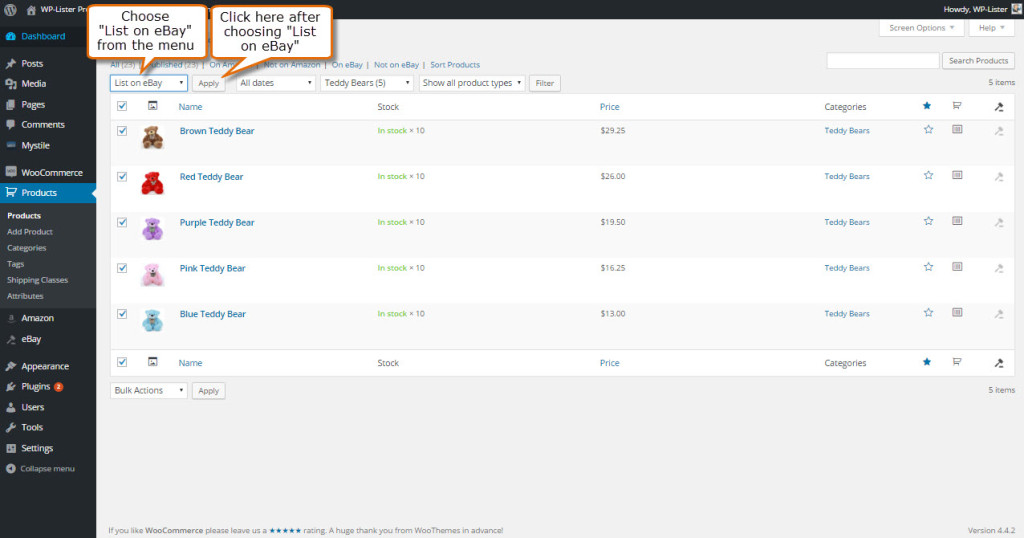The image size is (1024, 538).
Task: Click eBay hammer icon for Blue Teddy Bear
Action: click(x=999, y=314)
